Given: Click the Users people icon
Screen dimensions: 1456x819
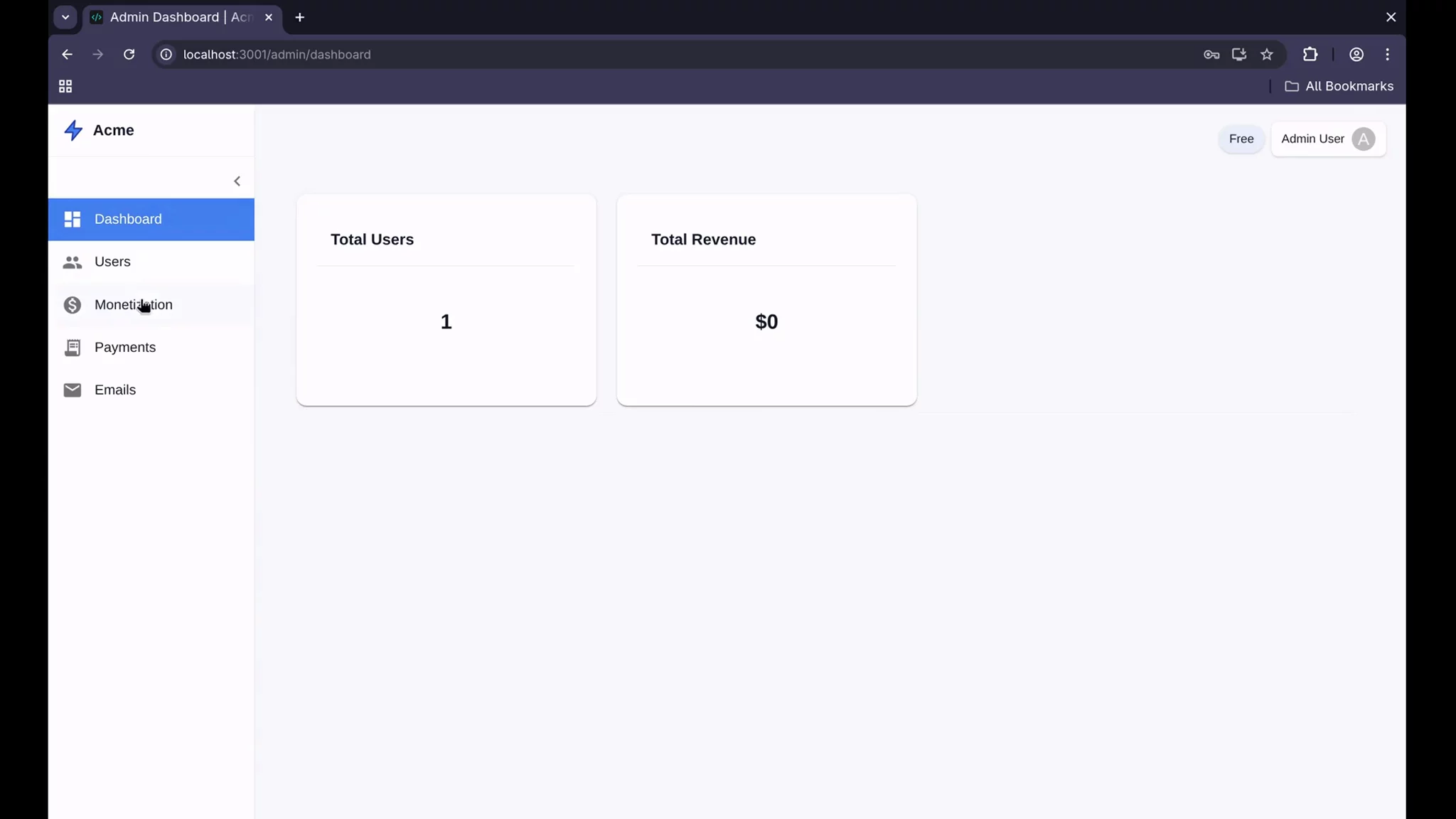Looking at the screenshot, I should [72, 262].
